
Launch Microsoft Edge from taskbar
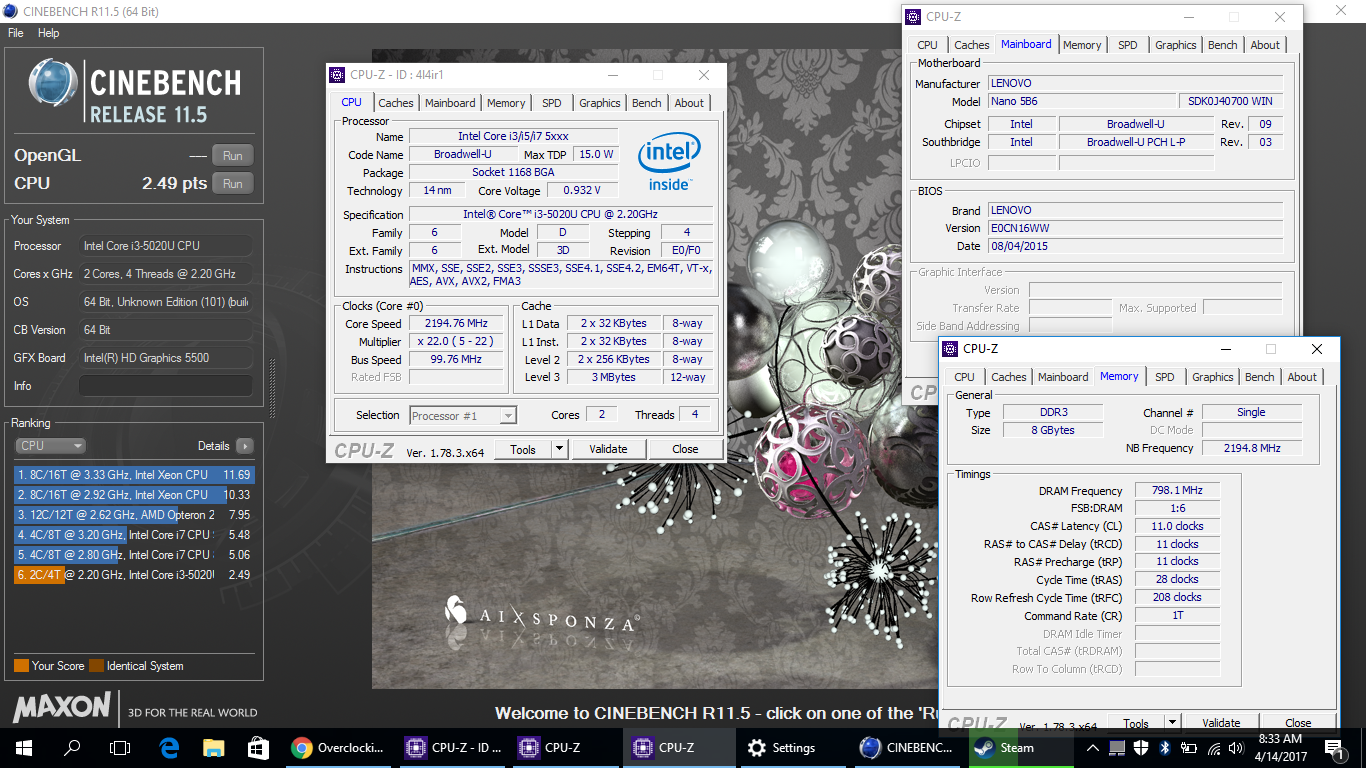click(168, 747)
